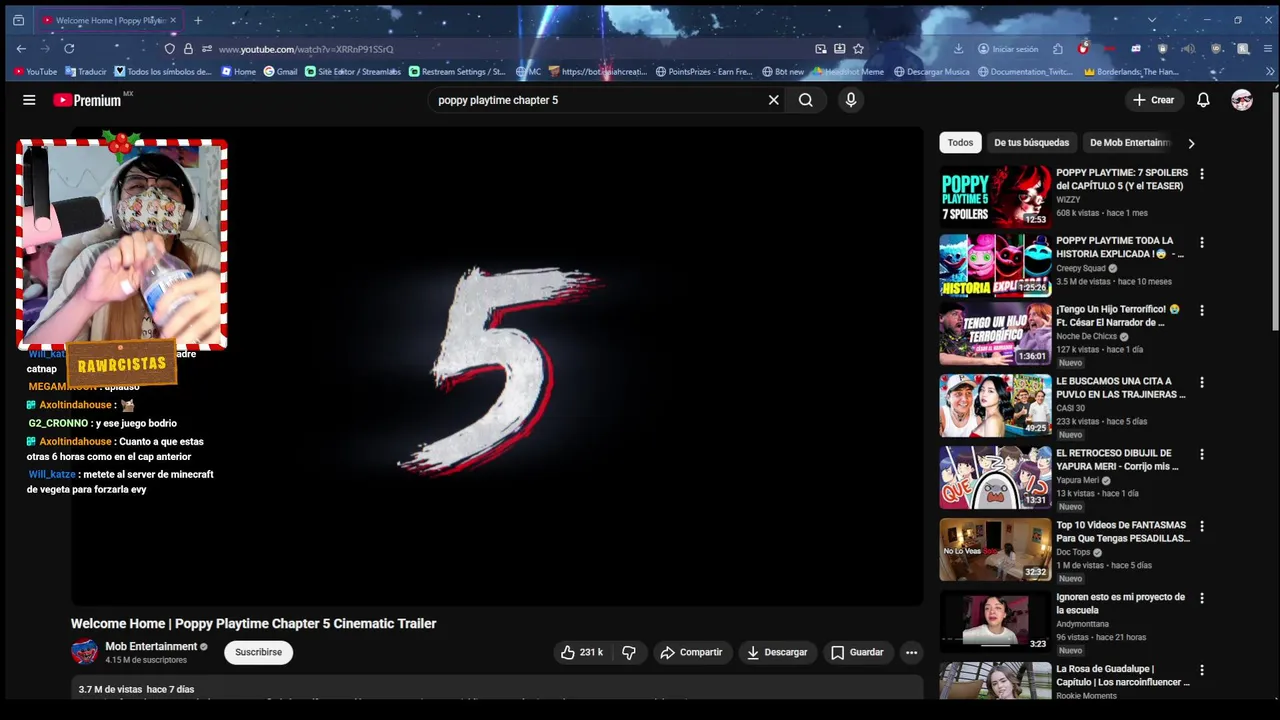Select De Mob Entertainment chip
Screen dimensions: 1280x720
1129,143
